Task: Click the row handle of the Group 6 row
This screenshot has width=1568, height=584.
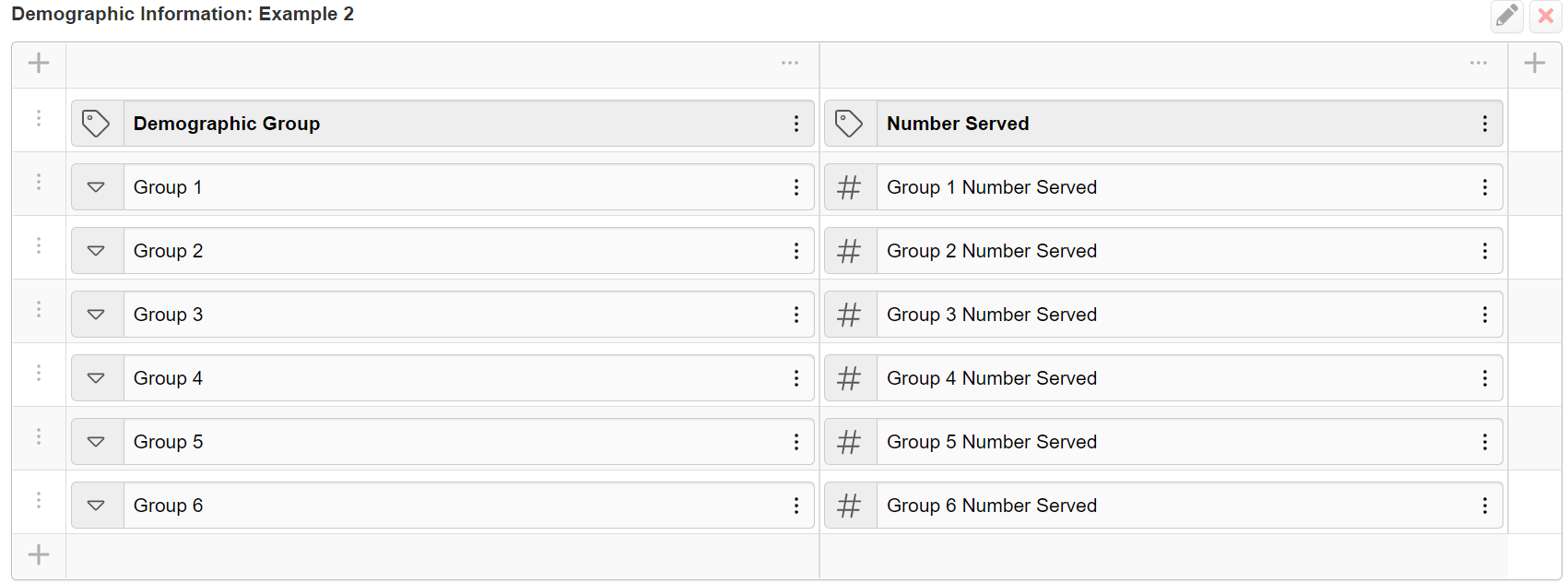Action: pyautogui.click(x=39, y=500)
